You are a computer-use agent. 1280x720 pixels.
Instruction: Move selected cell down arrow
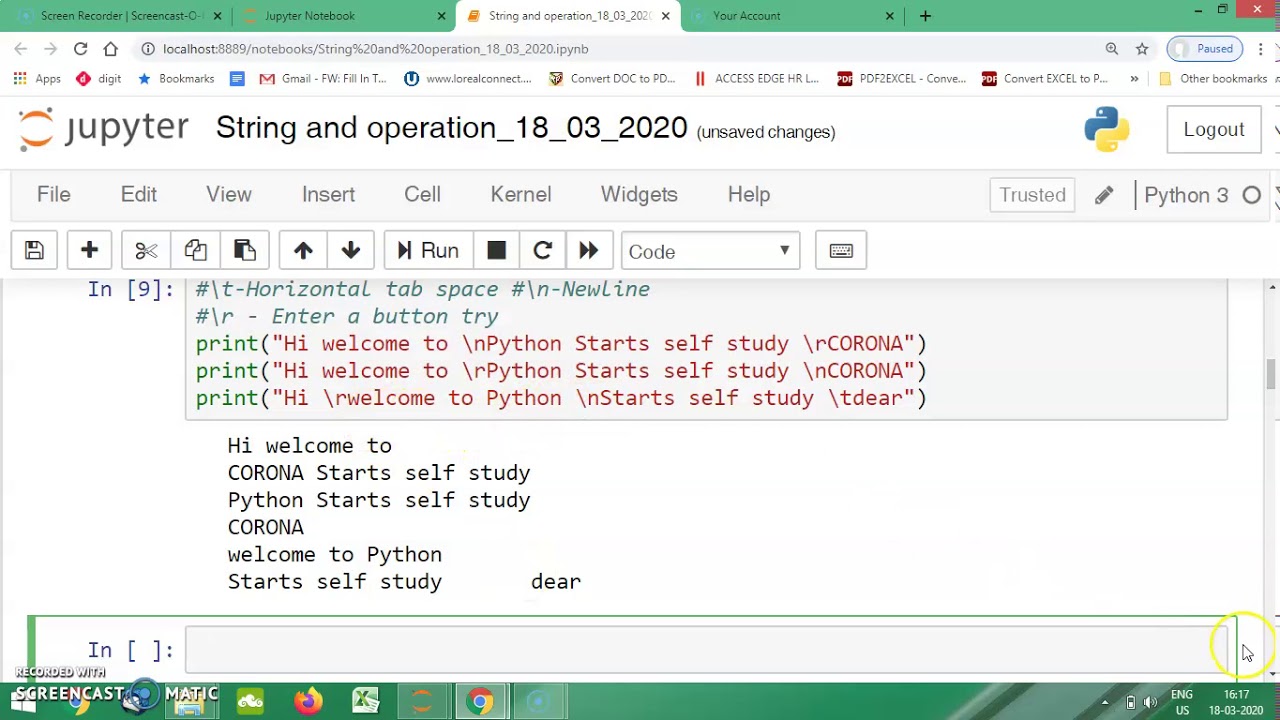click(x=351, y=251)
